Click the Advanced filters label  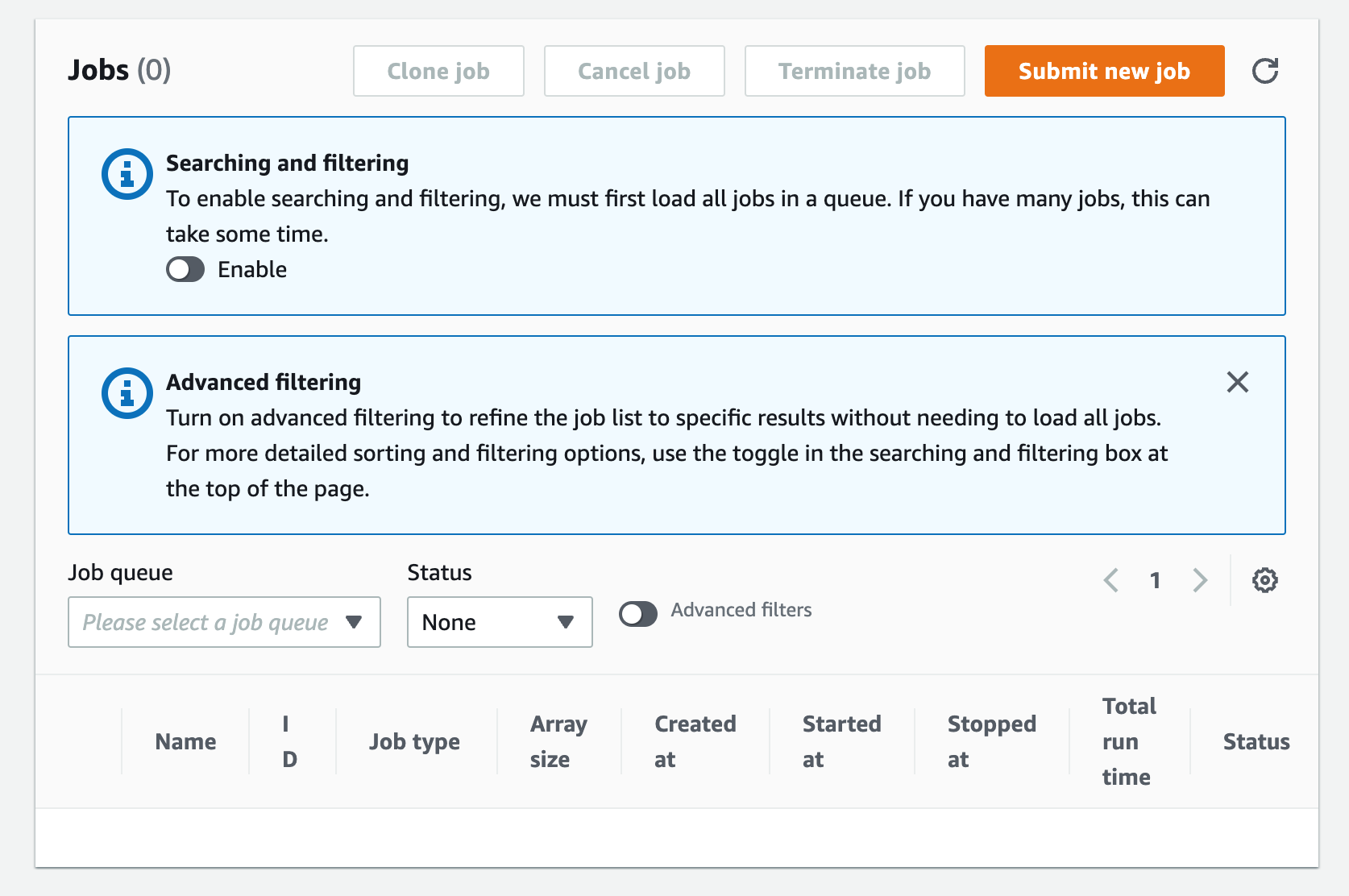click(741, 610)
